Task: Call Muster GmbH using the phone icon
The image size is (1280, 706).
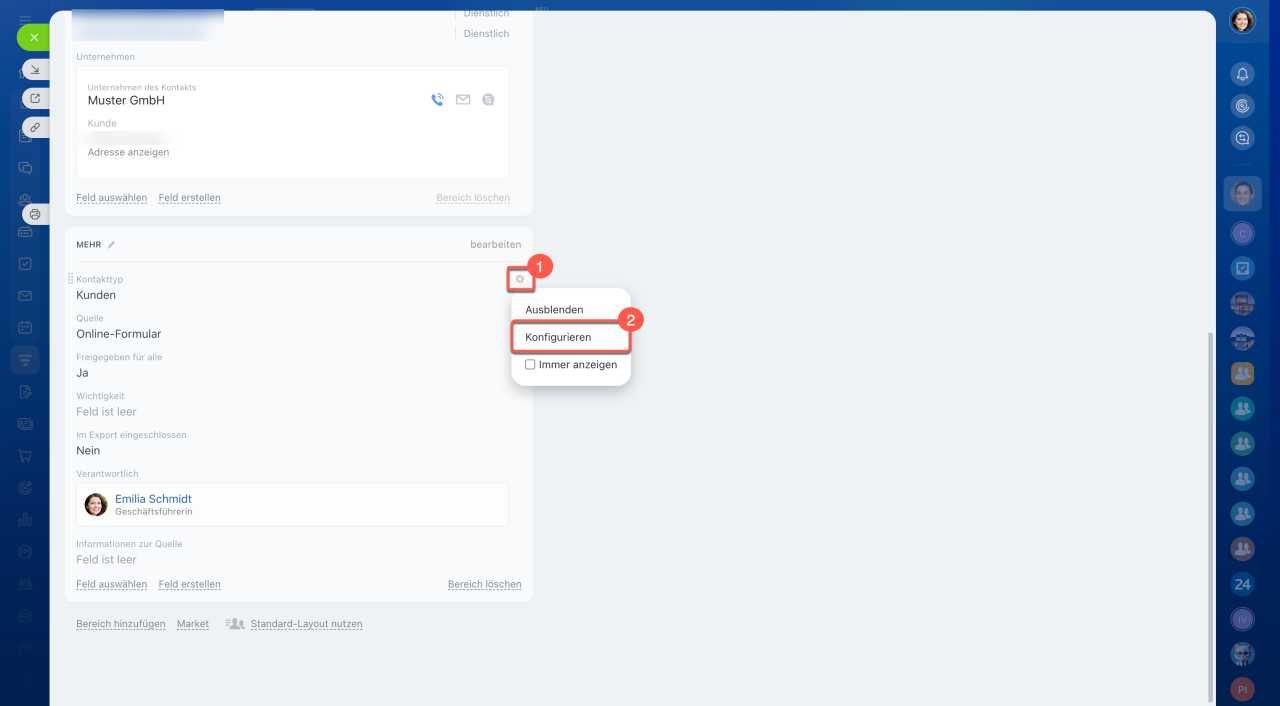Action: [x=437, y=100]
